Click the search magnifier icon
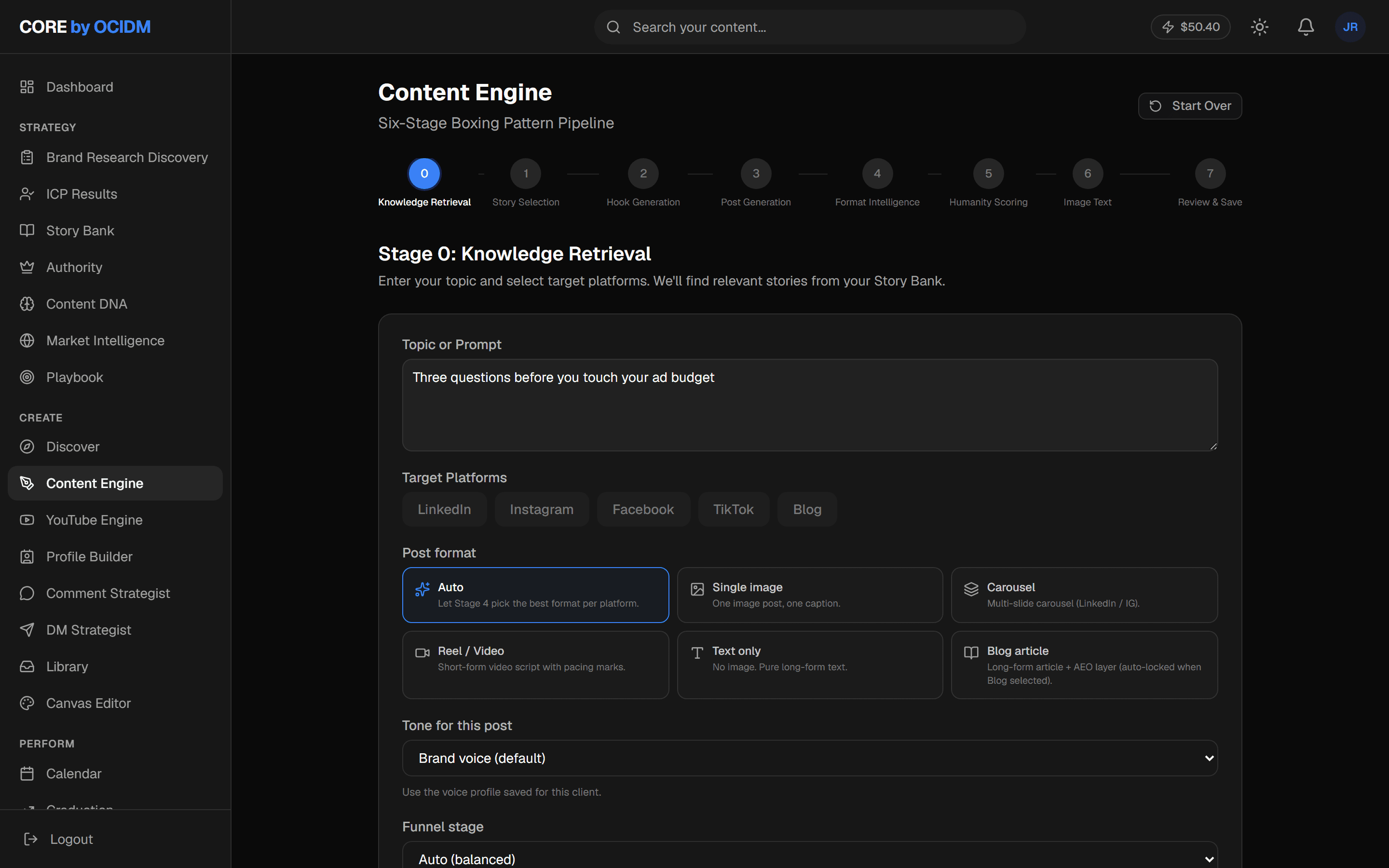 pyautogui.click(x=613, y=27)
